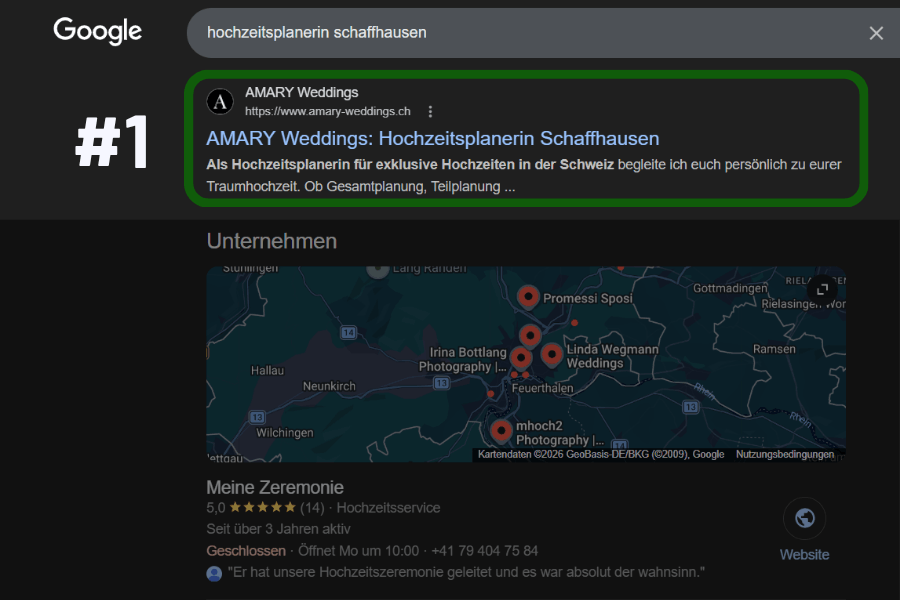Click the reviewer avatar beside the quote

tap(214, 573)
